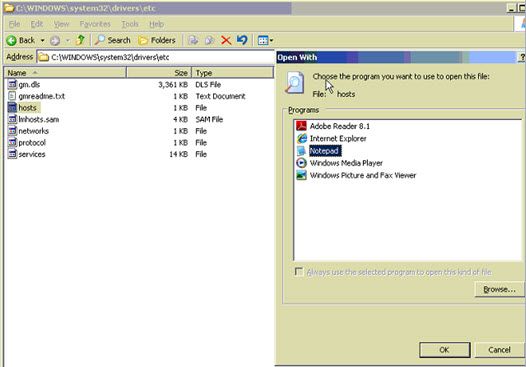Open the Tools menu
The image size is (526, 367).
coord(130,24)
